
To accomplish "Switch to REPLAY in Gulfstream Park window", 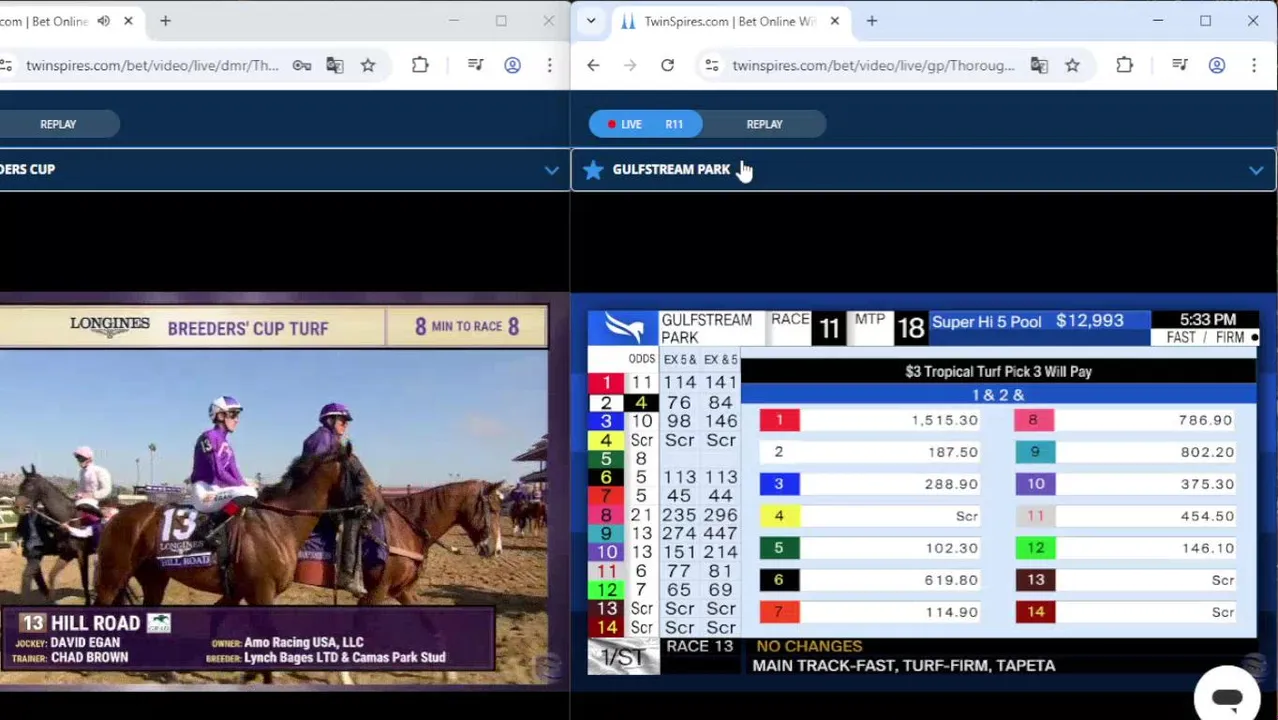I will pos(764,124).
